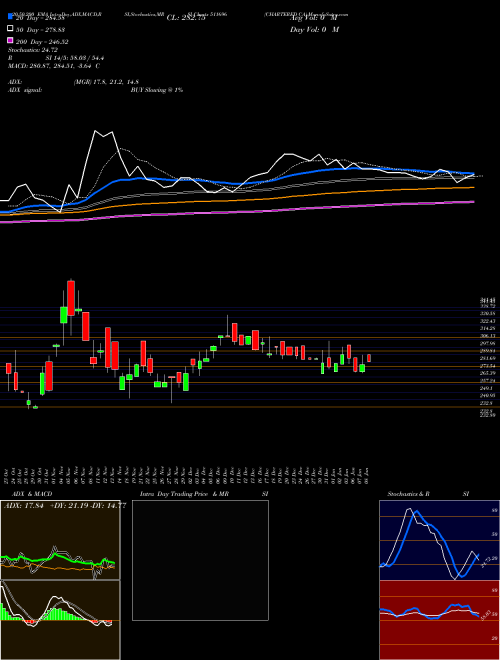Open the MACD histogram mini chart
500x660 pixels.
click(x=60, y=620)
